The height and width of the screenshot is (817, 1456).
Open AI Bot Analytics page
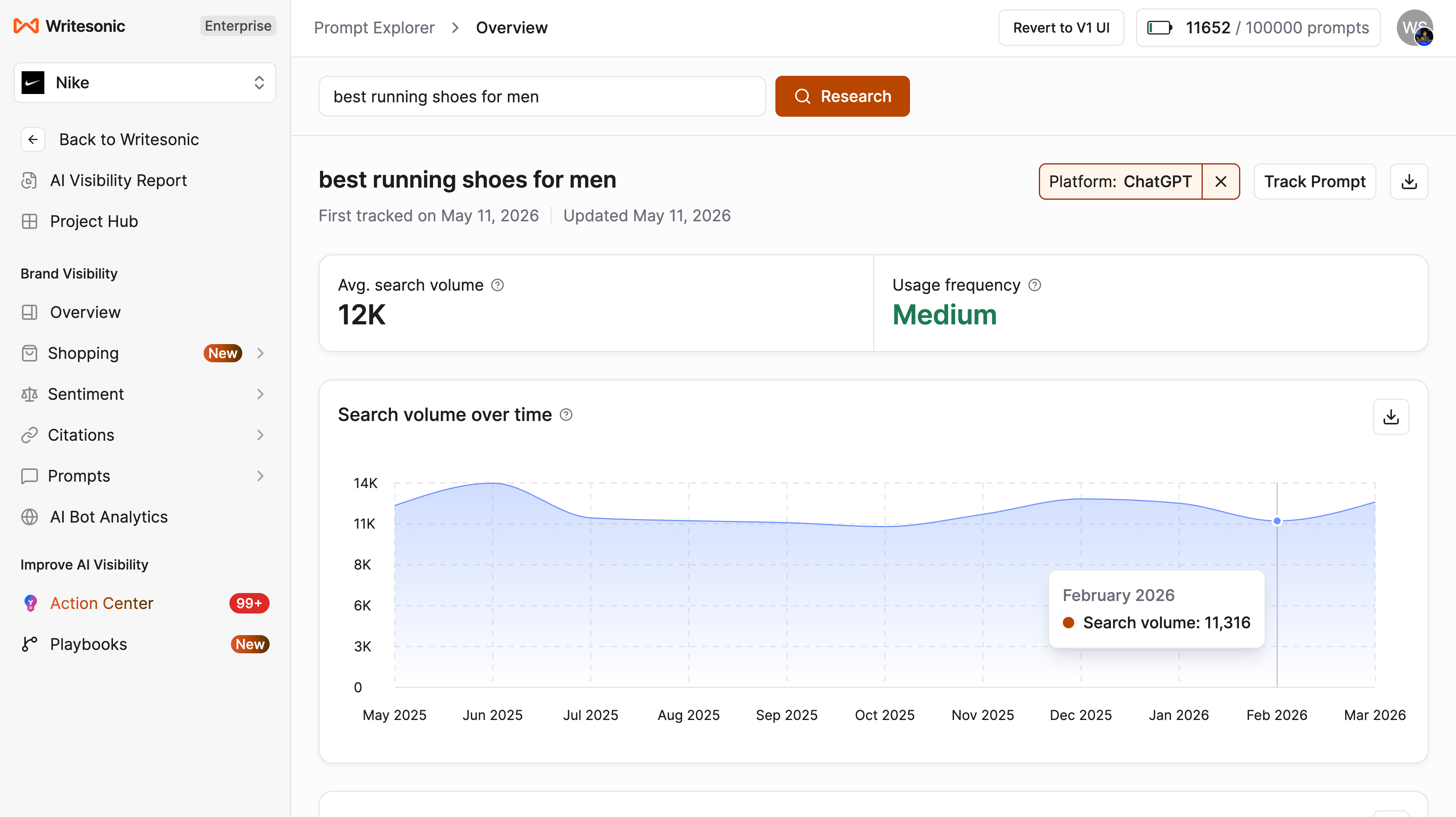[x=108, y=517]
